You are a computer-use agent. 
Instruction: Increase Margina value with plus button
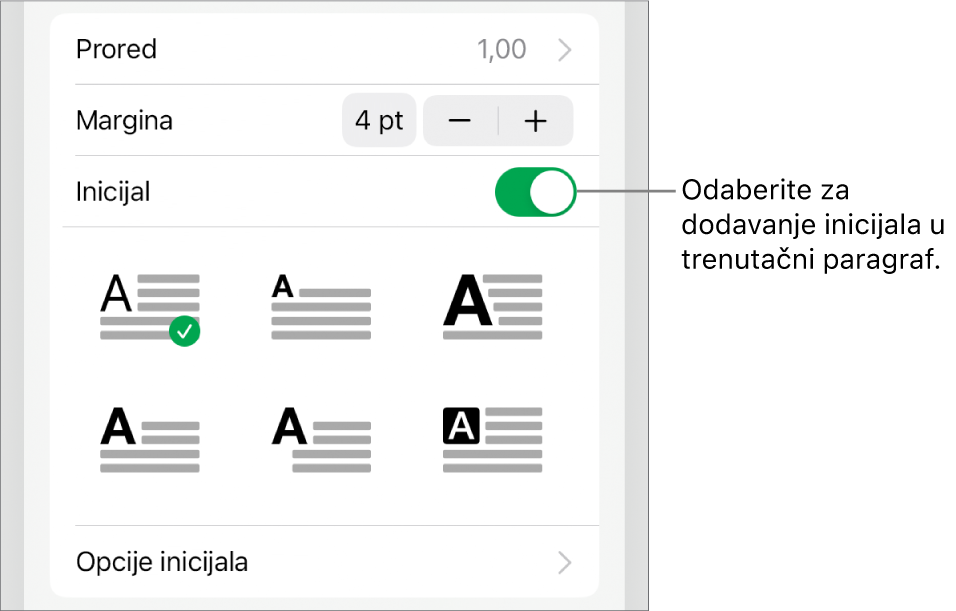[x=536, y=121]
